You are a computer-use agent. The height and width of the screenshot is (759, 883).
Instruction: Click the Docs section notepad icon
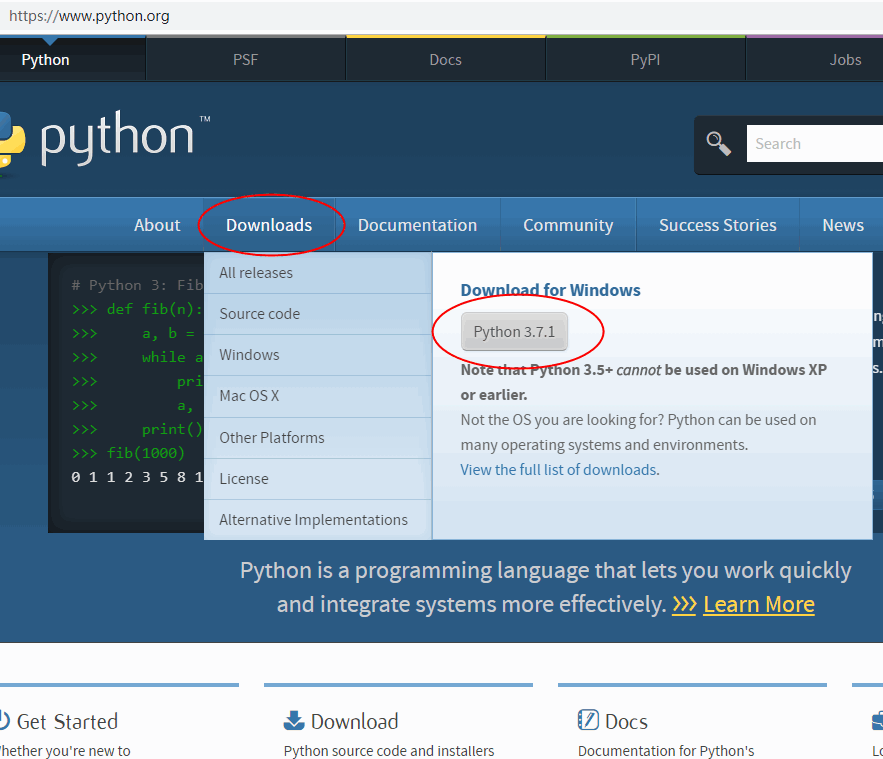point(588,720)
